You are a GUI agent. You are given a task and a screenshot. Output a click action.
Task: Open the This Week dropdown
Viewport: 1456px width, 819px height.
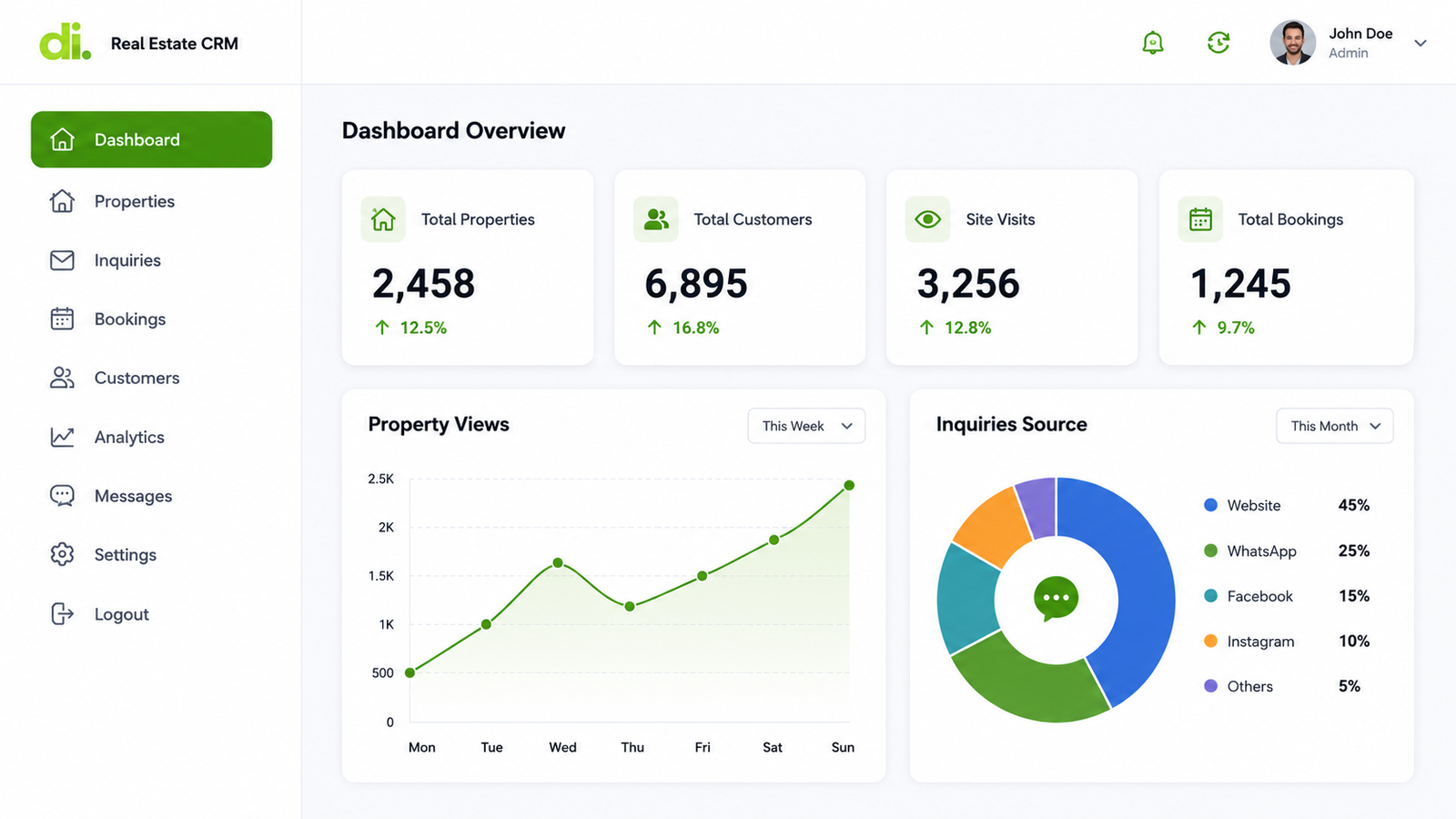(x=806, y=426)
